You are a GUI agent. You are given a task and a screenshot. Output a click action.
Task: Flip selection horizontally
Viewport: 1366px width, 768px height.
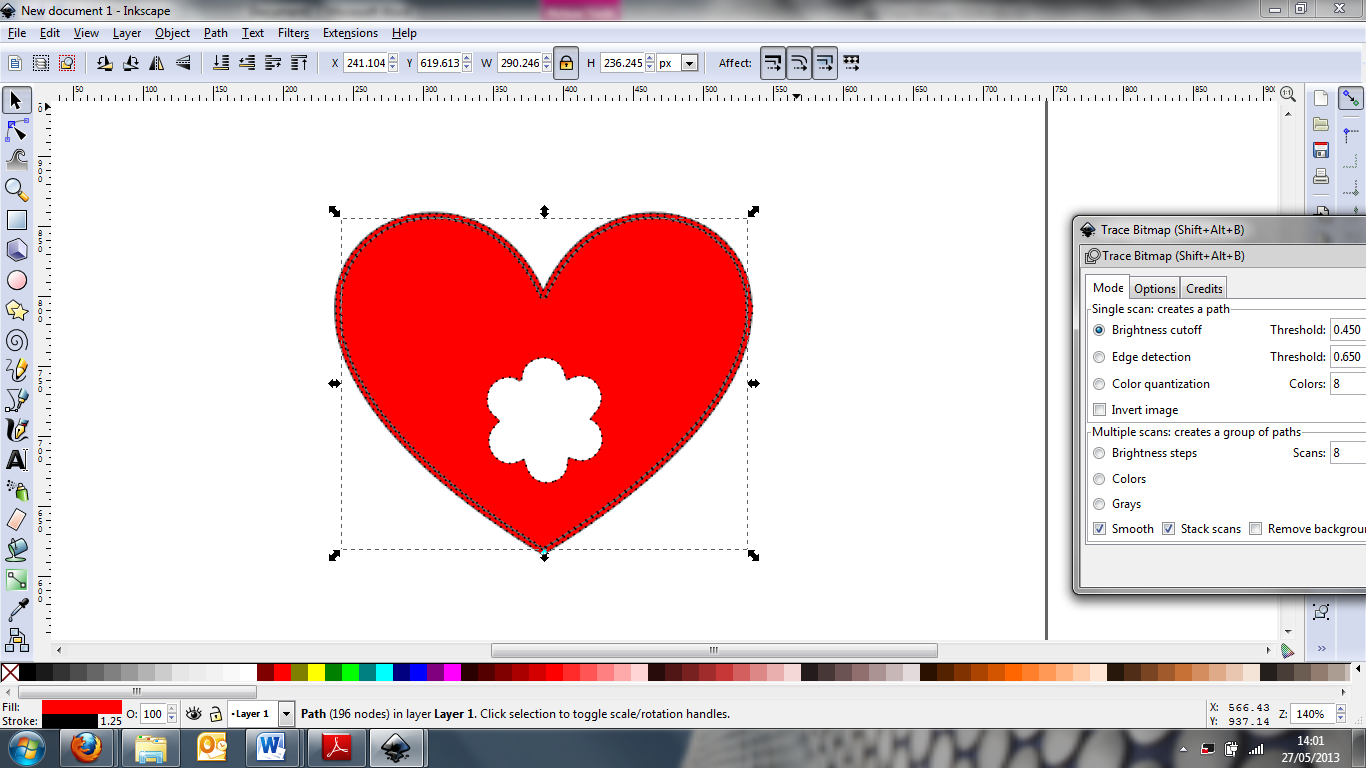pos(157,63)
